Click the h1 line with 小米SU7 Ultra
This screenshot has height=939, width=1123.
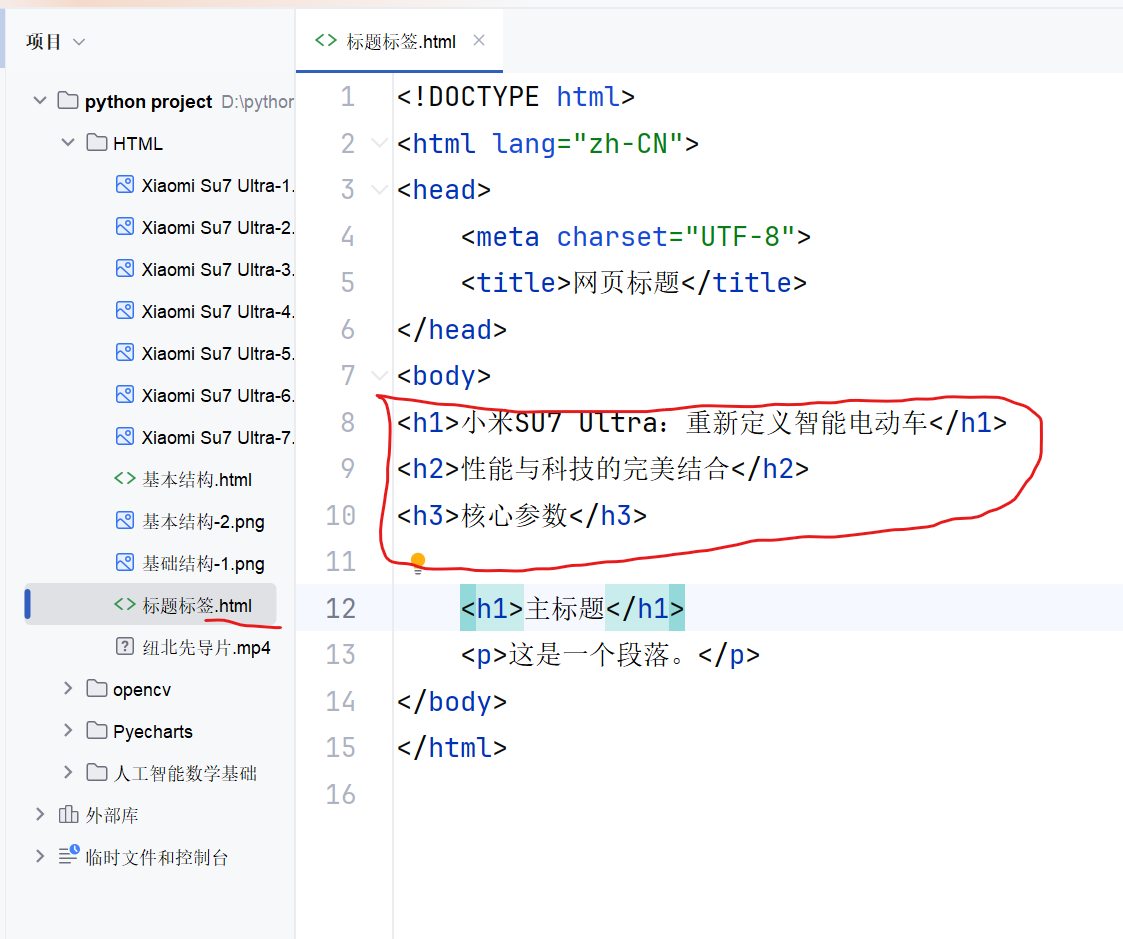pos(702,423)
